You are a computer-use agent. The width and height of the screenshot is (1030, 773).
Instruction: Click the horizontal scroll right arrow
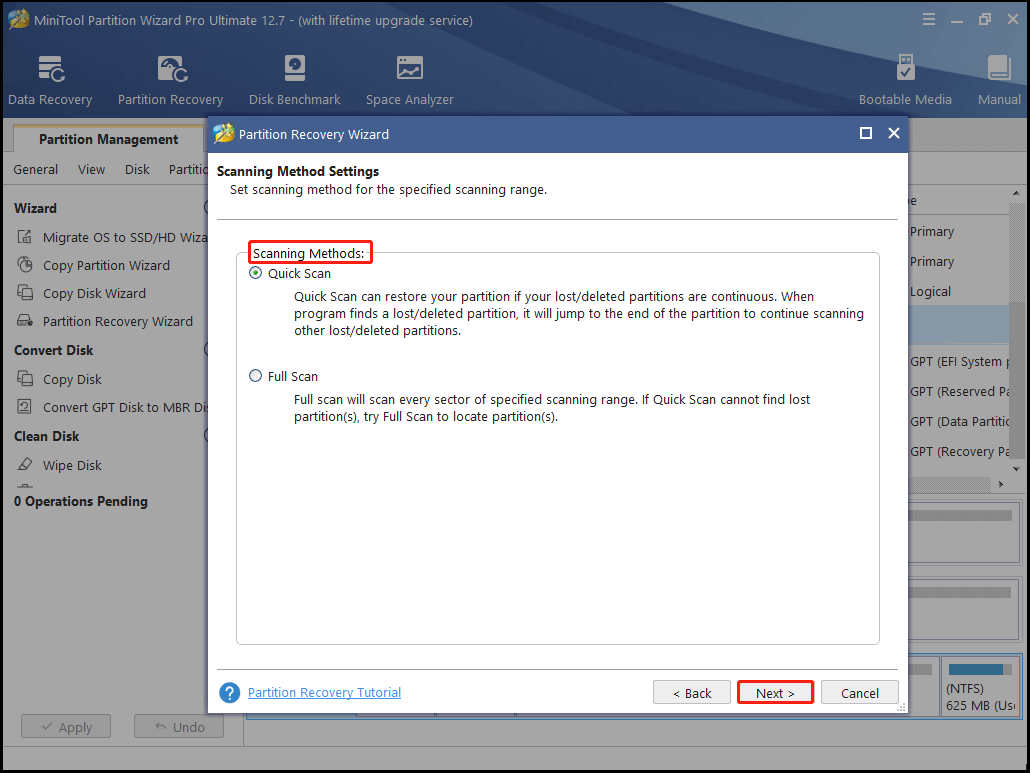coord(1000,484)
